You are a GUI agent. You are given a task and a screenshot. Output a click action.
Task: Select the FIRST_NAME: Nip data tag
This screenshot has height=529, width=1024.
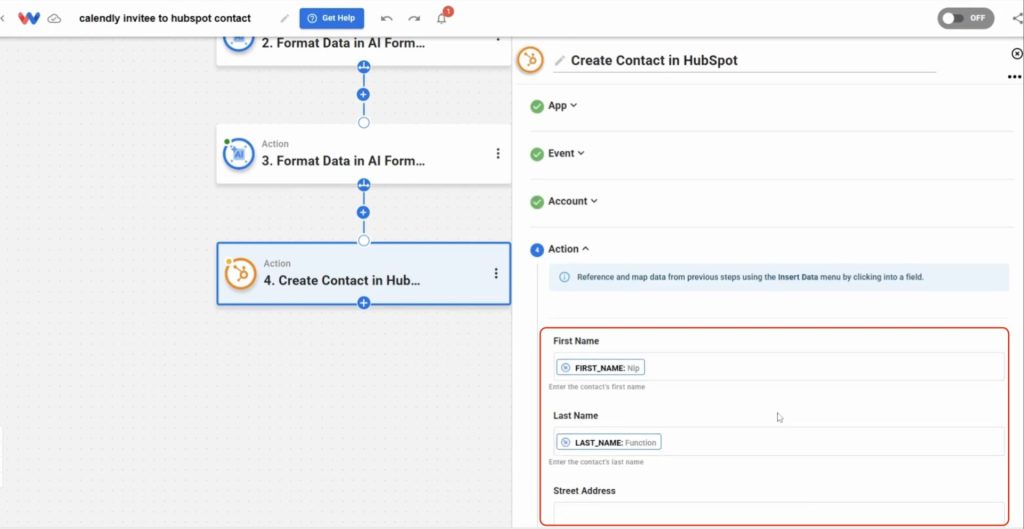601,368
